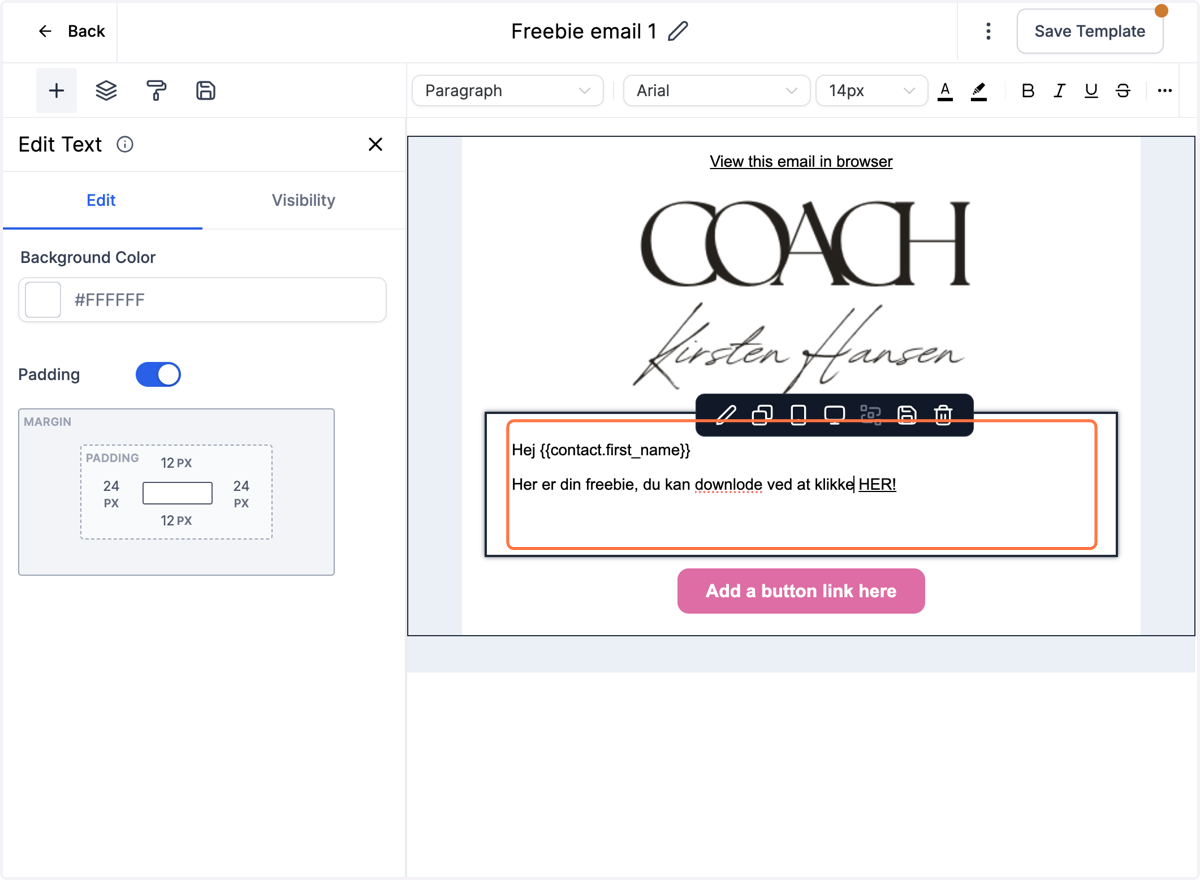This screenshot has height=880, width=1200.
Task: Click the COACH logo image
Action: click(x=804, y=244)
